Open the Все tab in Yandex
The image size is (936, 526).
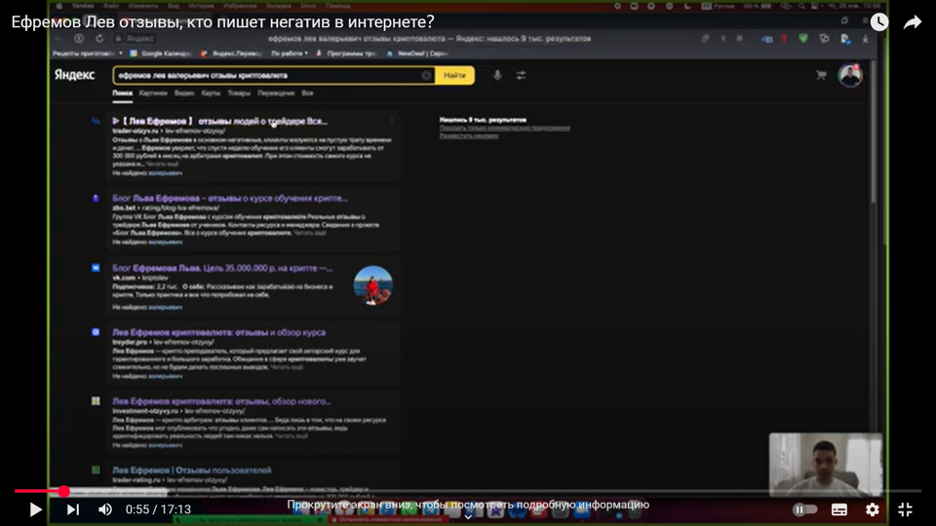coord(307,93)
